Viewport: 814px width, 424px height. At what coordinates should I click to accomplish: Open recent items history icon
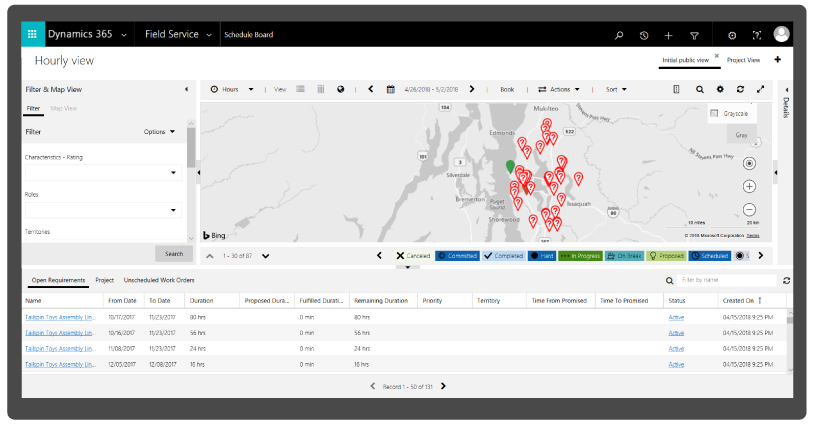[644, 35]
